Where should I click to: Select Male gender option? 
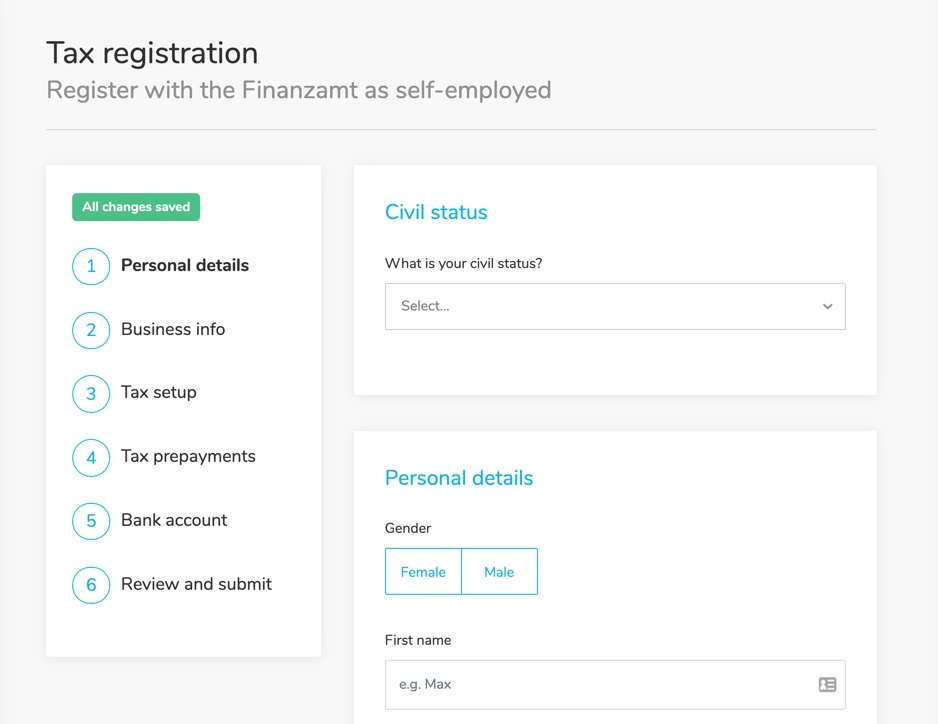499,572
